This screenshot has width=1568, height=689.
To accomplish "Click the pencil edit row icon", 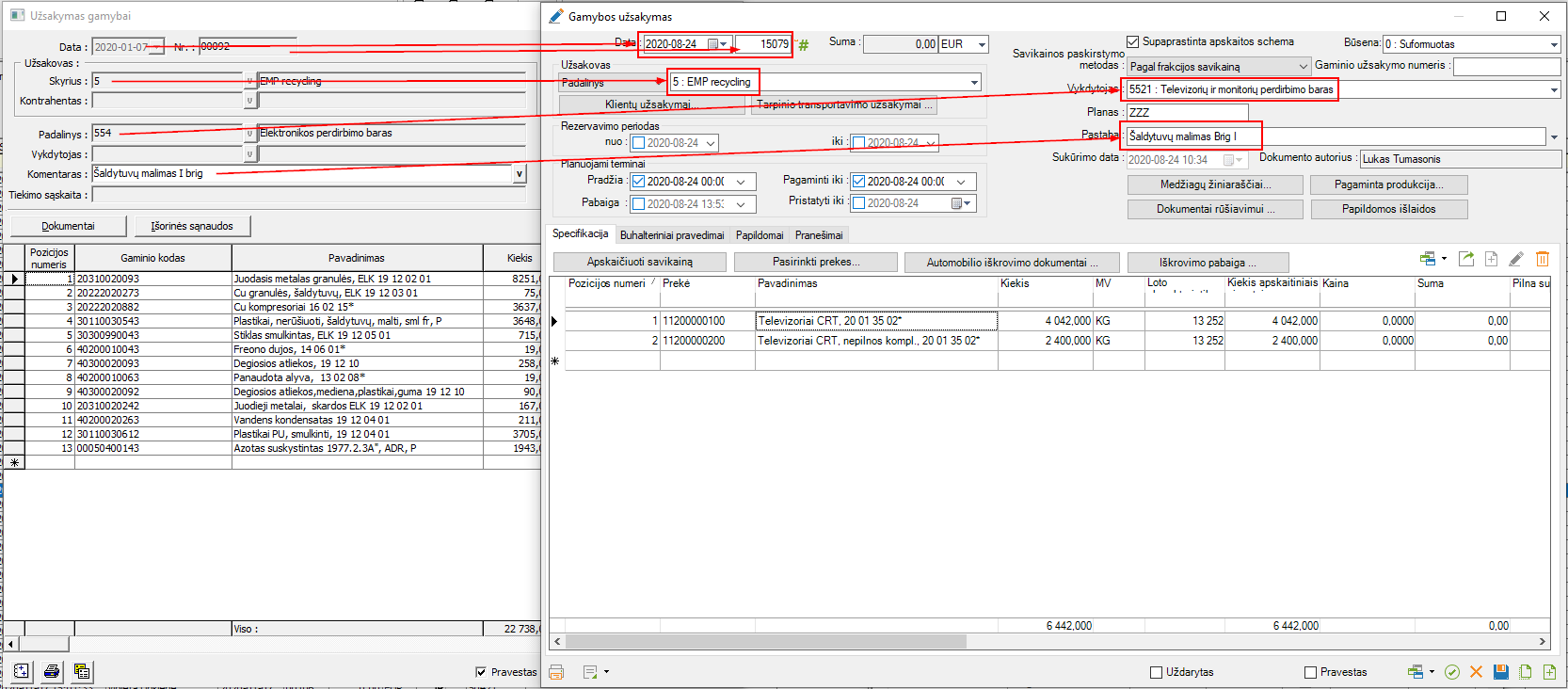I will [1516, 259].
